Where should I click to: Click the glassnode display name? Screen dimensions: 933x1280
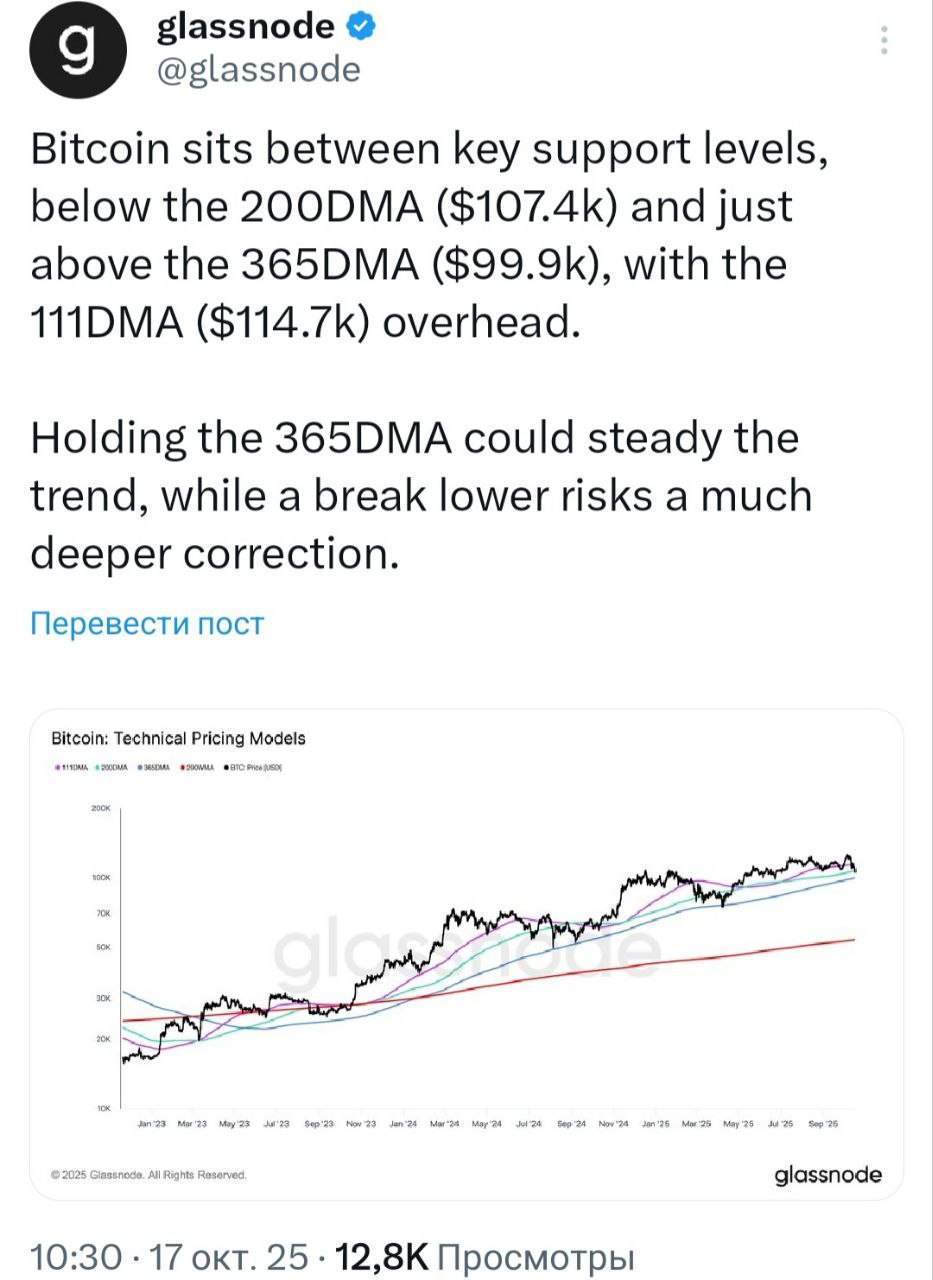coord(246,27)
